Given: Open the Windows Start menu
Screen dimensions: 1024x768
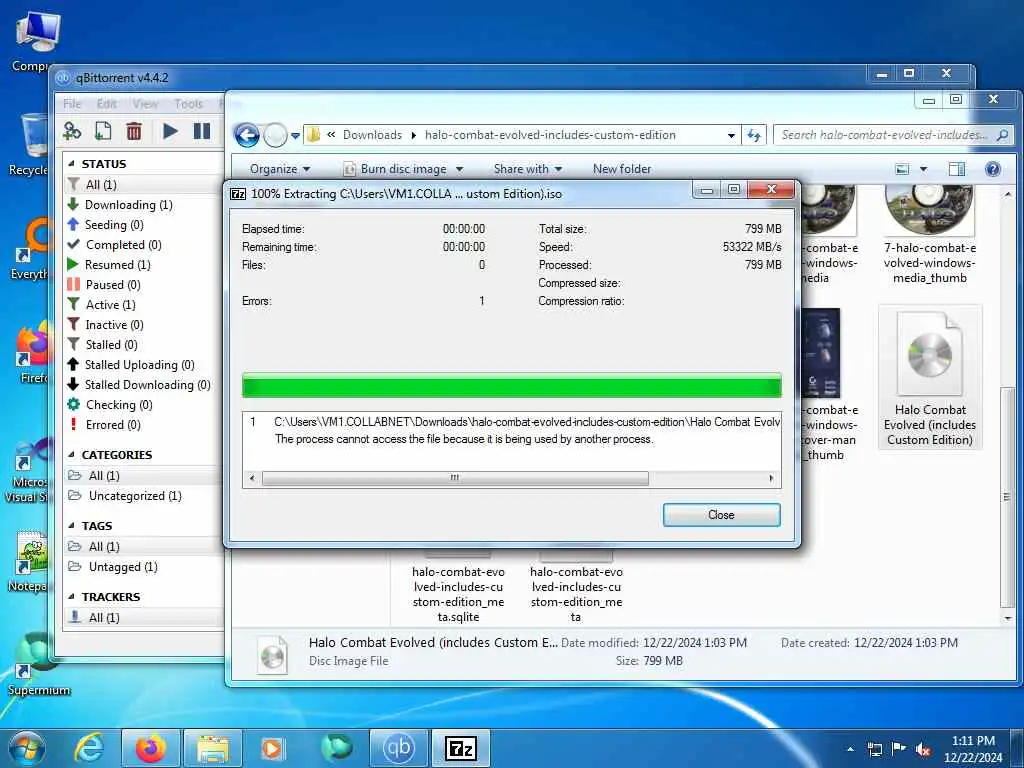Looking at the screenshot, I should [x=27, y=748].
